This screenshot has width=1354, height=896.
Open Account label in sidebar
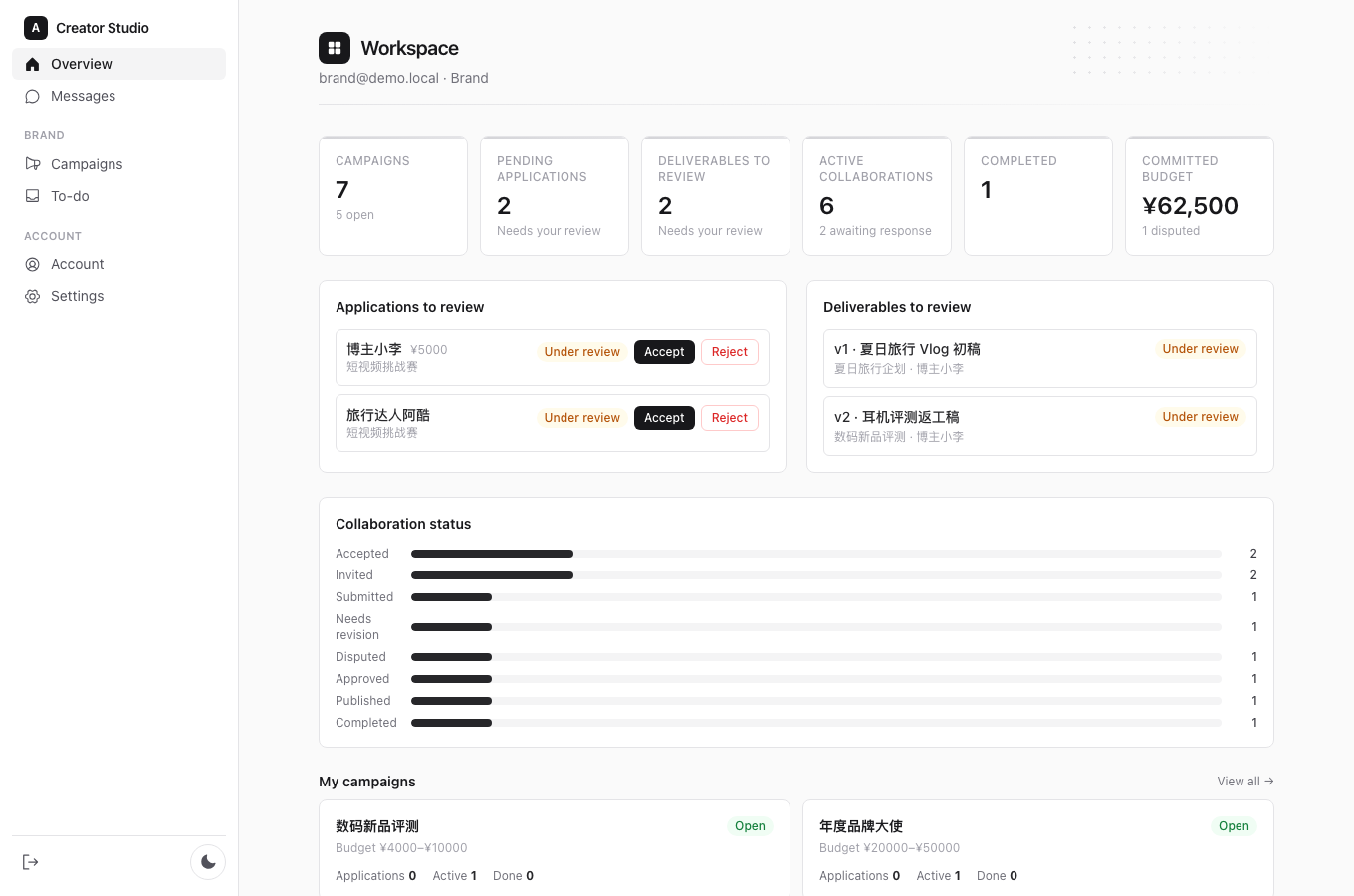tap(78, 264)
